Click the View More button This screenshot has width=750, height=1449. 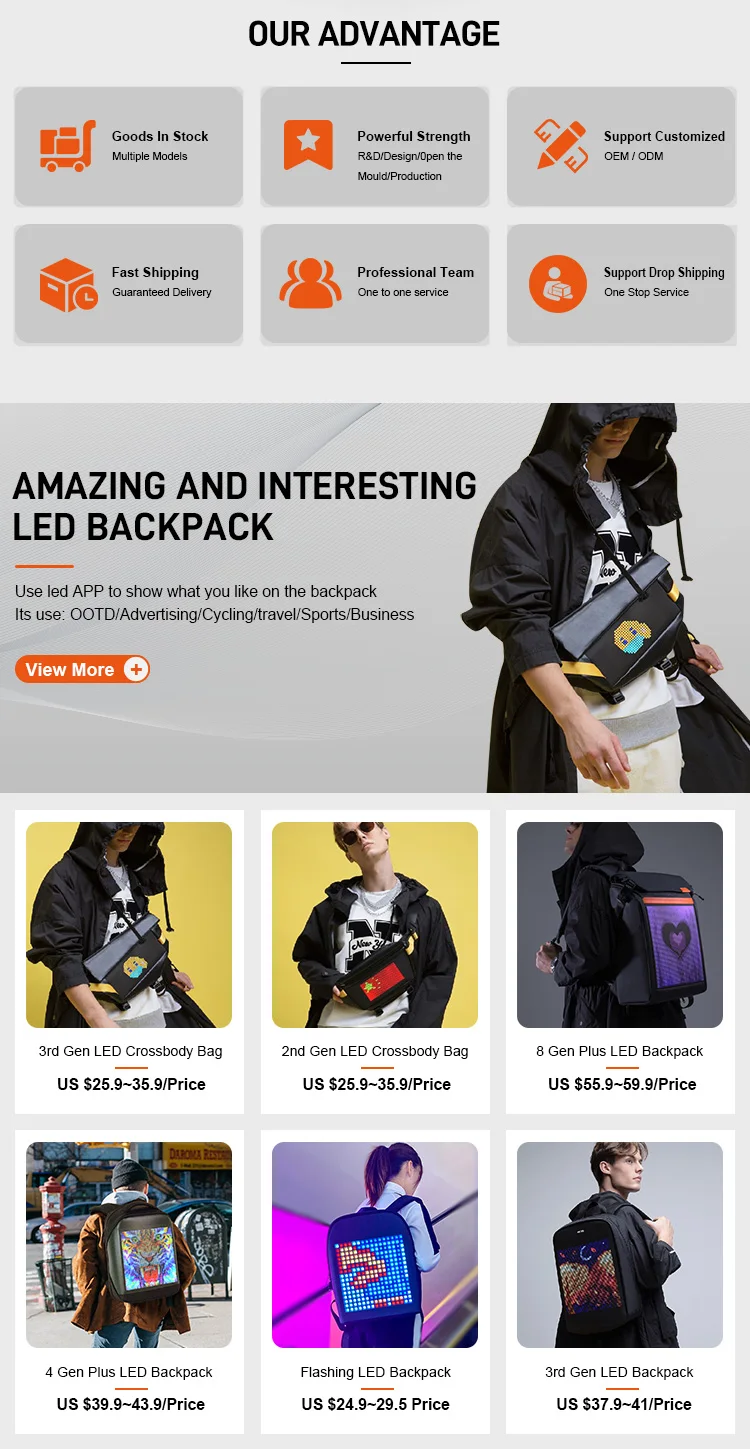[82, 669]
